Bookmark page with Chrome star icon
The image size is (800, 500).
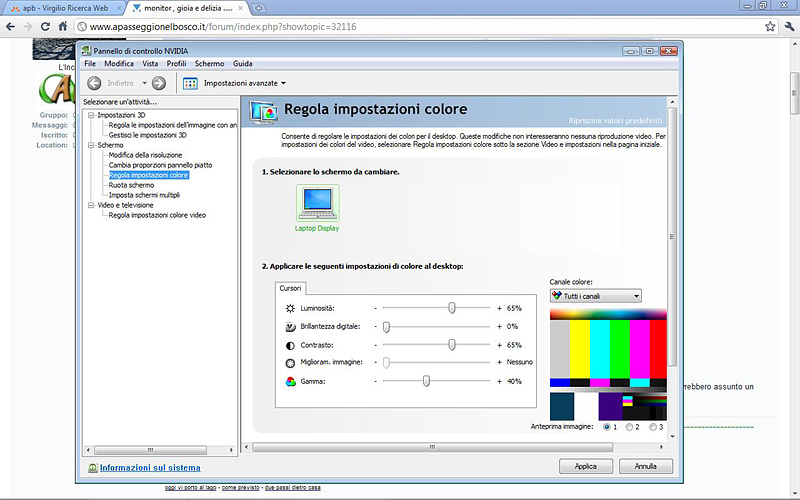coord(771,26)
